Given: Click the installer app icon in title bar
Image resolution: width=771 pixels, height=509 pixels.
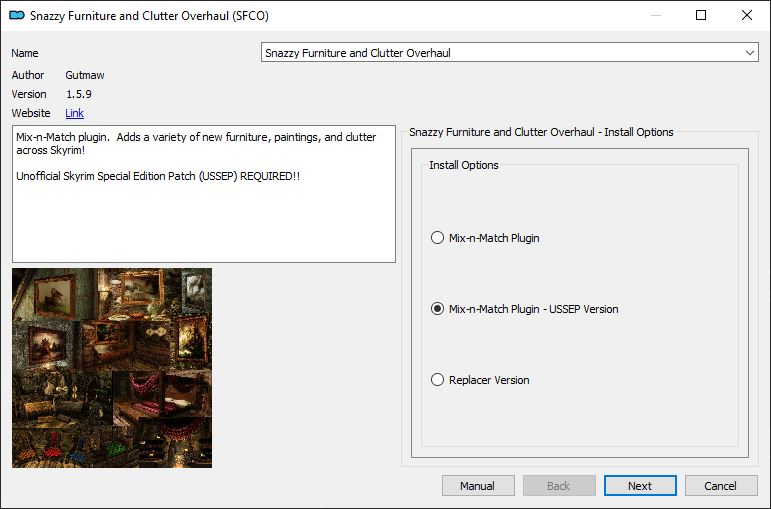Looking at the screenshot, I should point(17,15).
